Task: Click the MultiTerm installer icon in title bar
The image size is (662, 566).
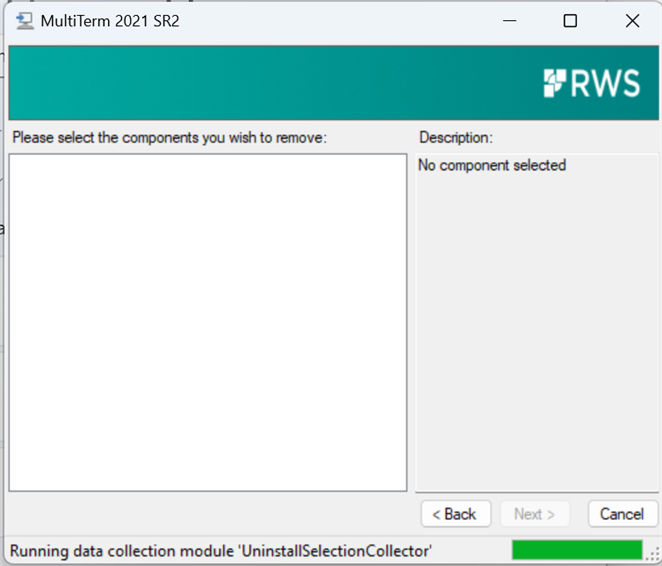Action: pos(24,21)
